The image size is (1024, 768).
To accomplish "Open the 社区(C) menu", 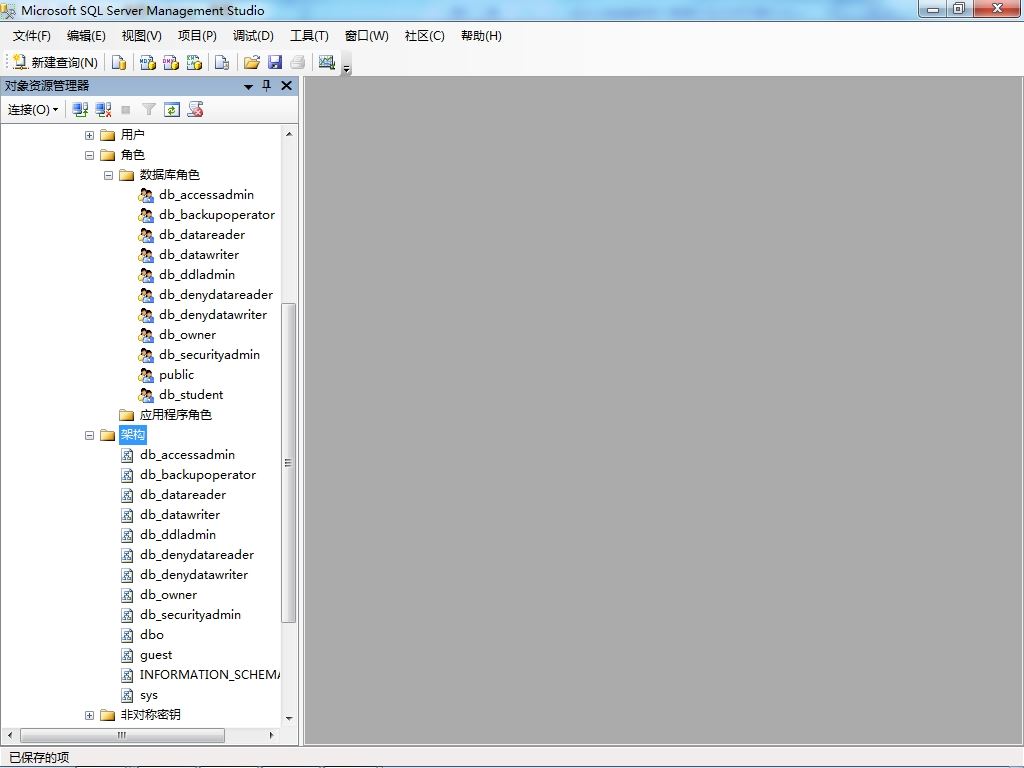I will pos(424,36).
